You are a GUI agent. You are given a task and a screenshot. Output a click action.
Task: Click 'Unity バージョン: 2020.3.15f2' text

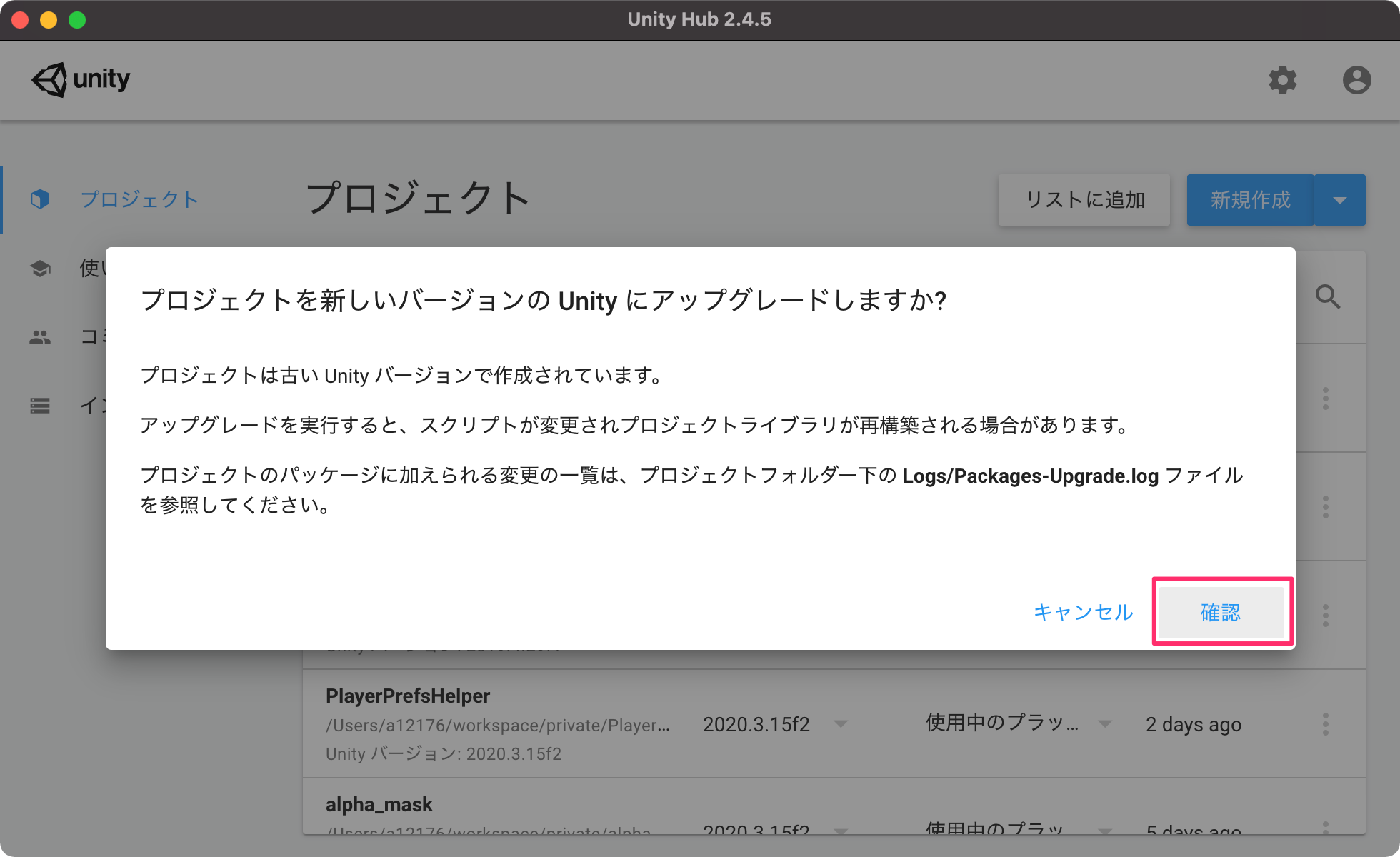444,754
